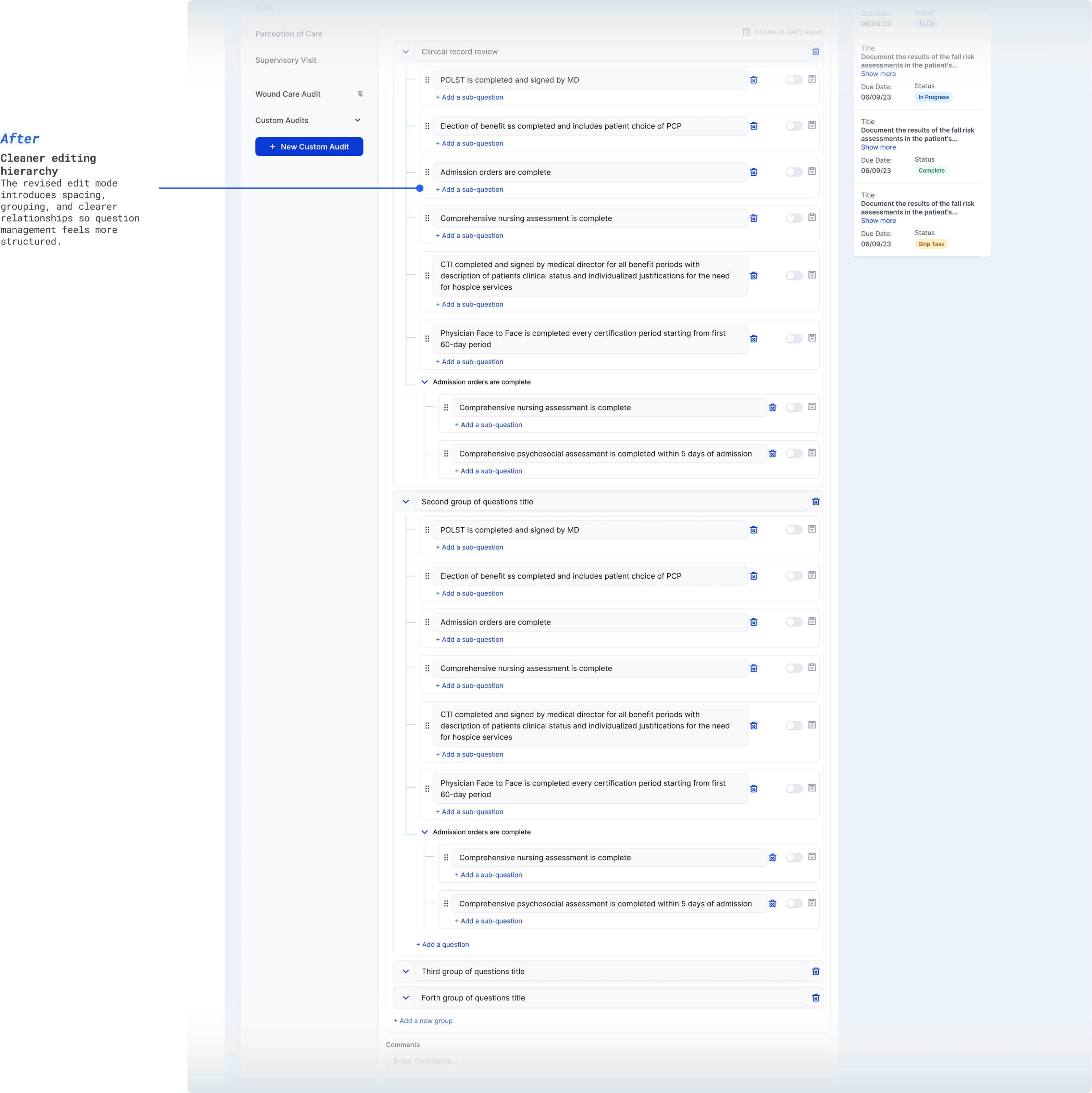This screenshot has width=1092, height=1093.
Task: Select the Supervisory Visit audit
Action: click(286, 60)
